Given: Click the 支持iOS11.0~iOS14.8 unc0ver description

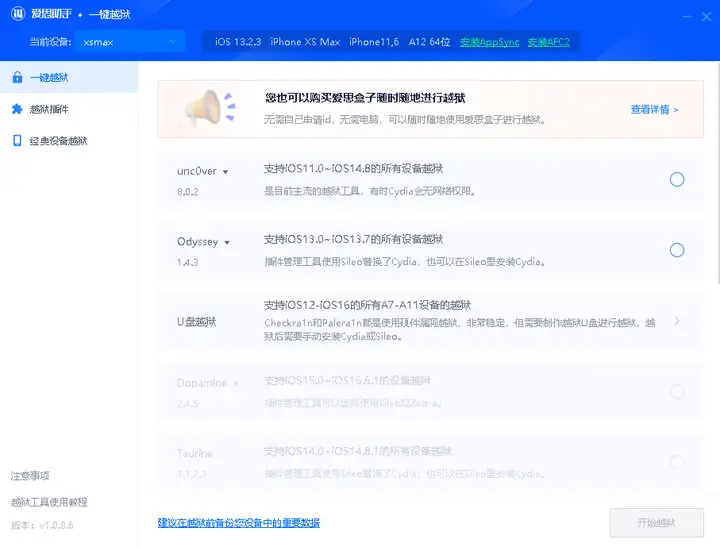Looking at the screenshot, I should [354, 169].
